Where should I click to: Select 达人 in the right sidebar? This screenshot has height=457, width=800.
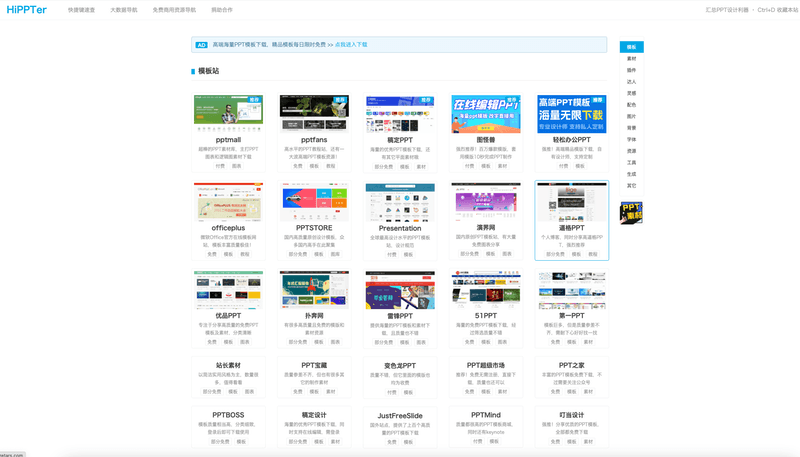coord(632,82)
